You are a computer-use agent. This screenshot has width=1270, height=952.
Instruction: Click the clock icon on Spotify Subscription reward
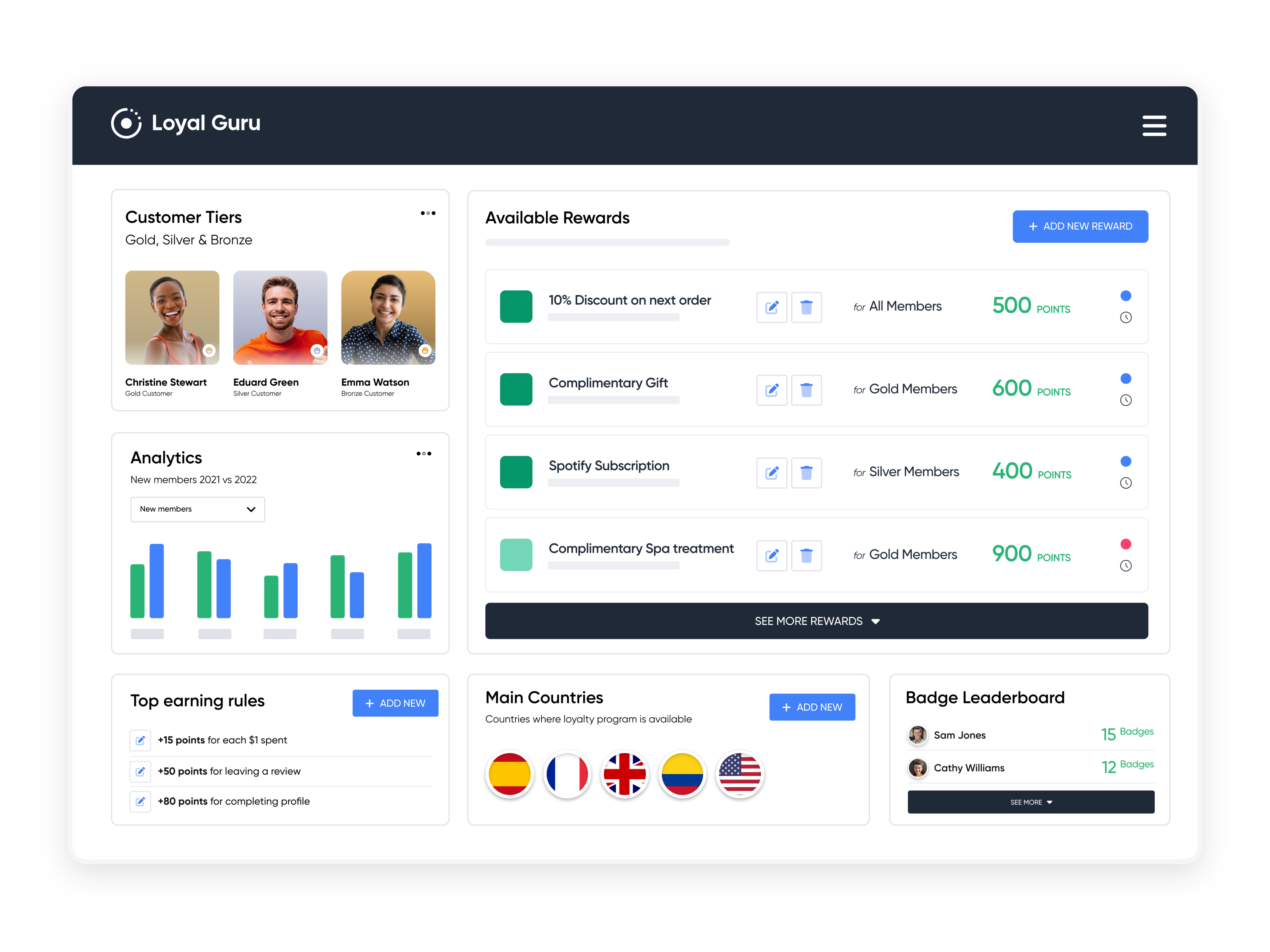(x=1126, y=483)
